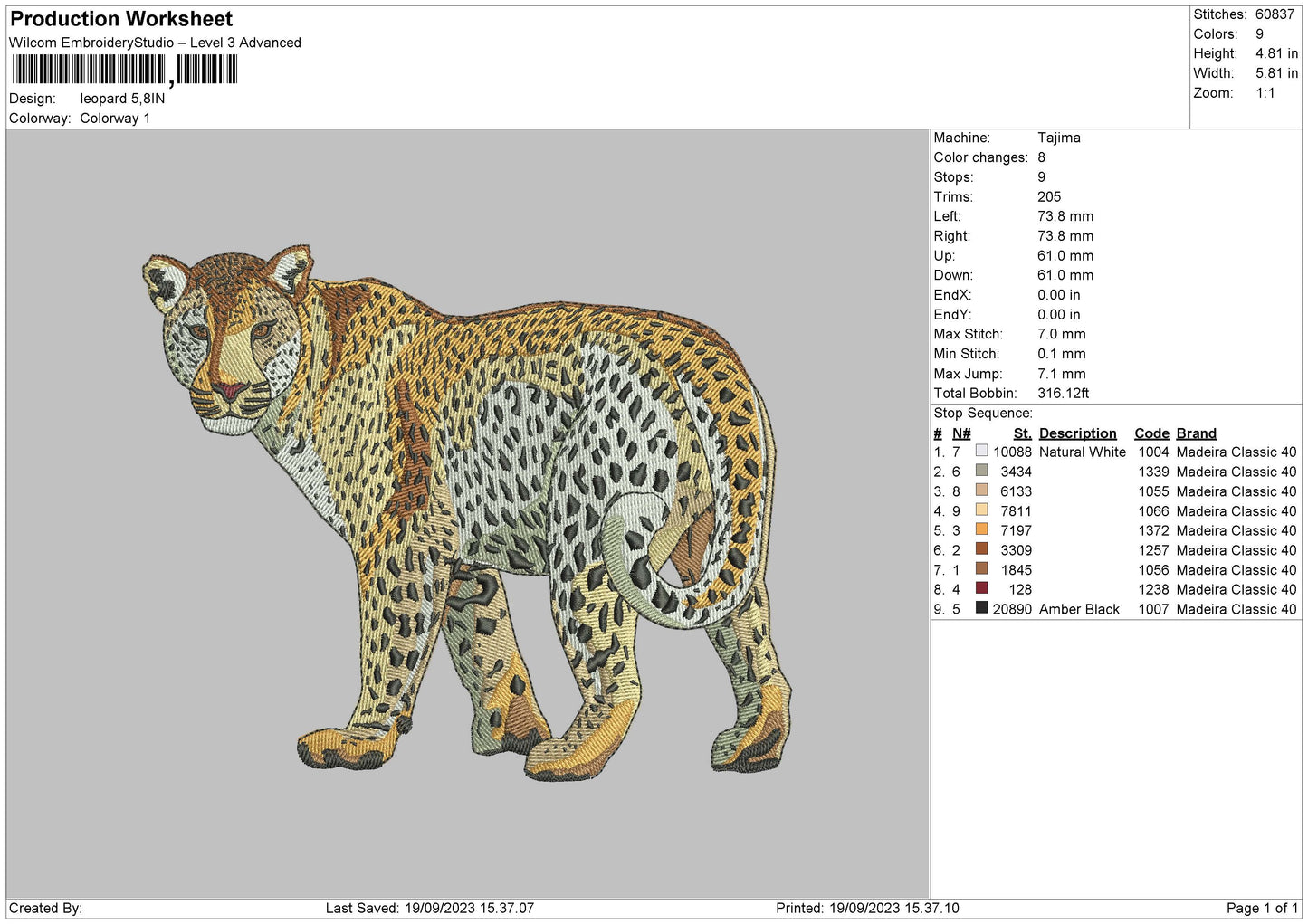Click the code 1055 tan swatch
Image resolution: width=1308 pixels, height=924 pixels.
tap(981, 491)
